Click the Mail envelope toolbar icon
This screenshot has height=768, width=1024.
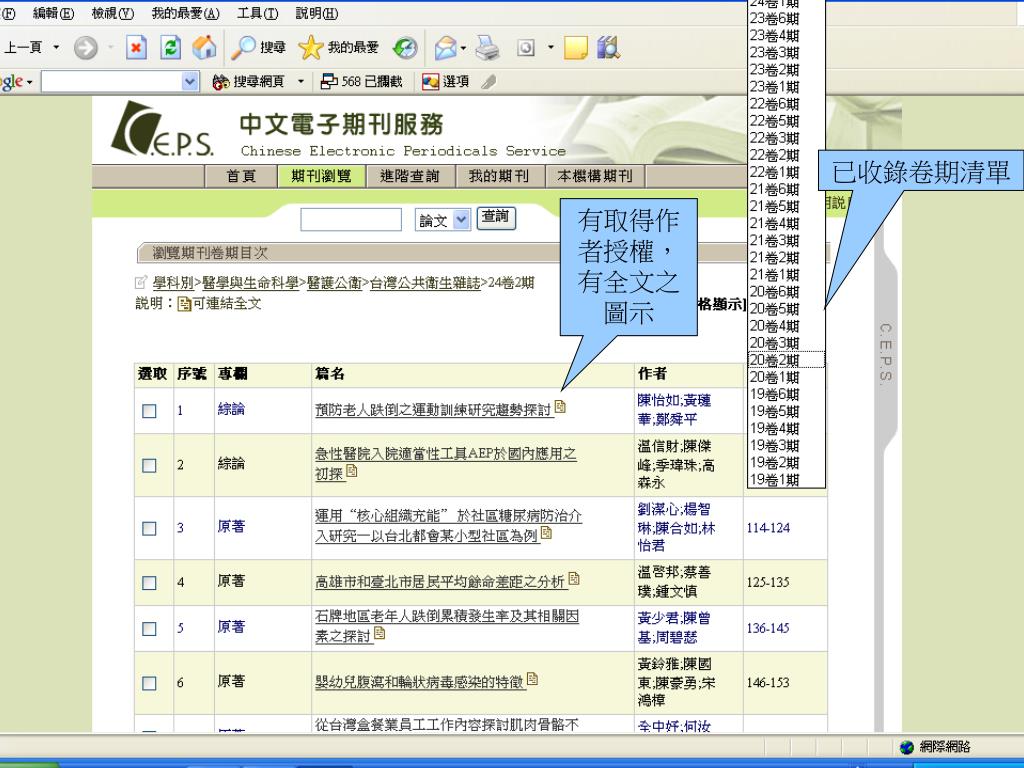pos(445,48)
